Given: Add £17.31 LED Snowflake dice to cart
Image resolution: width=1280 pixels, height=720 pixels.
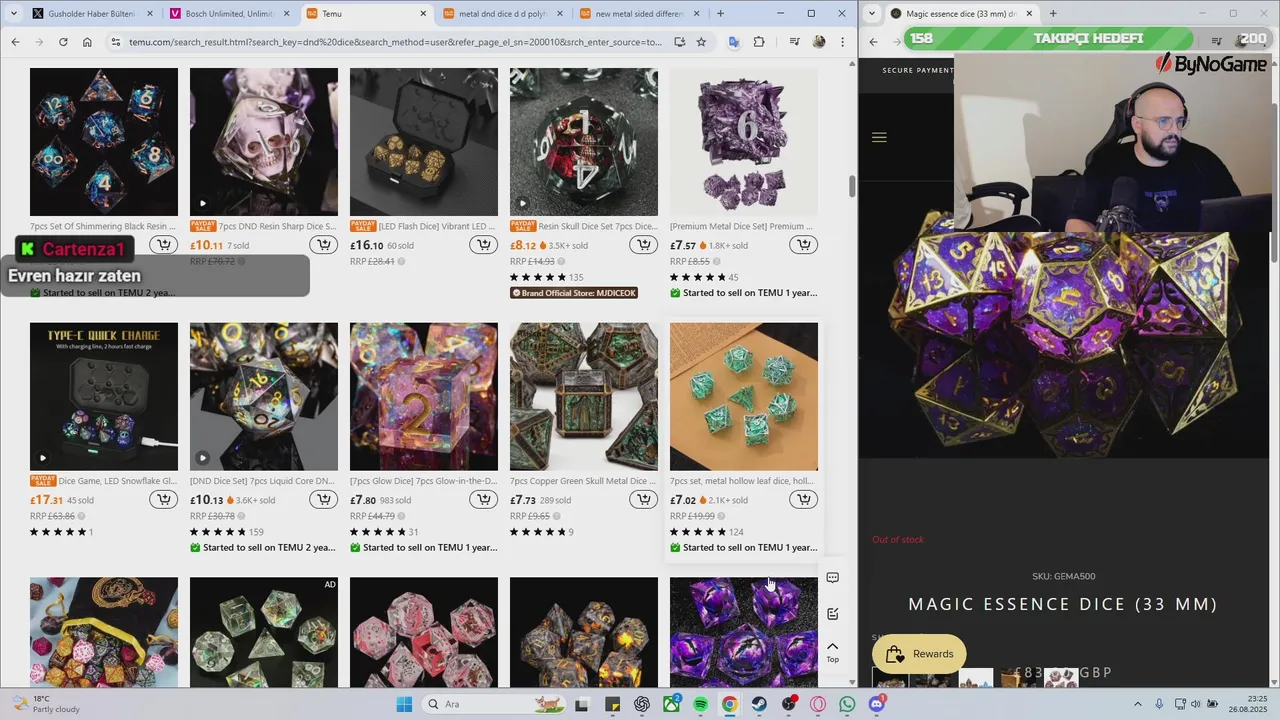Looking at the screenshot, I should coord(164,500).
